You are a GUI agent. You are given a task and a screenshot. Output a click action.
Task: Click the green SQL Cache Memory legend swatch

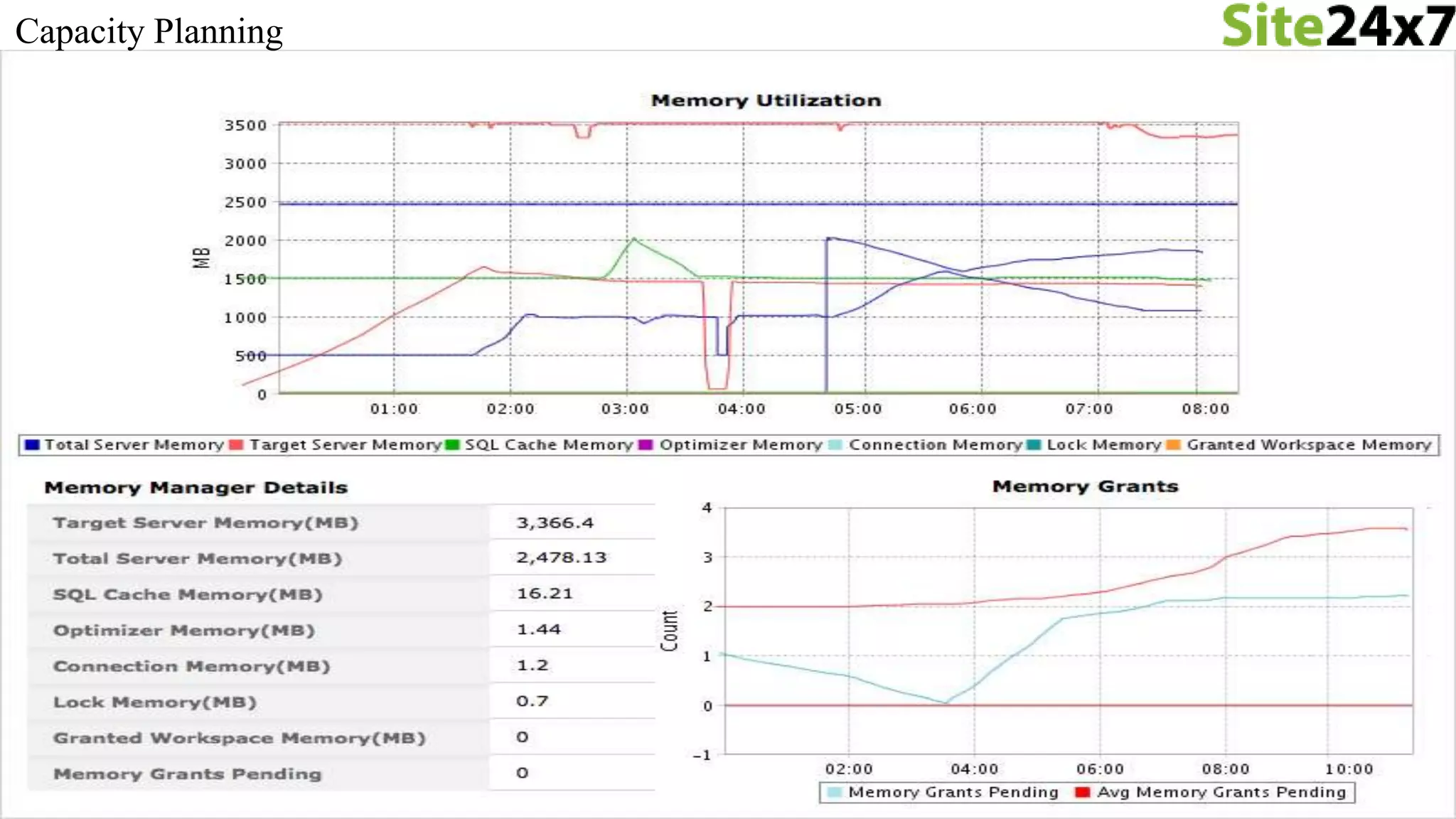[452, 445]
